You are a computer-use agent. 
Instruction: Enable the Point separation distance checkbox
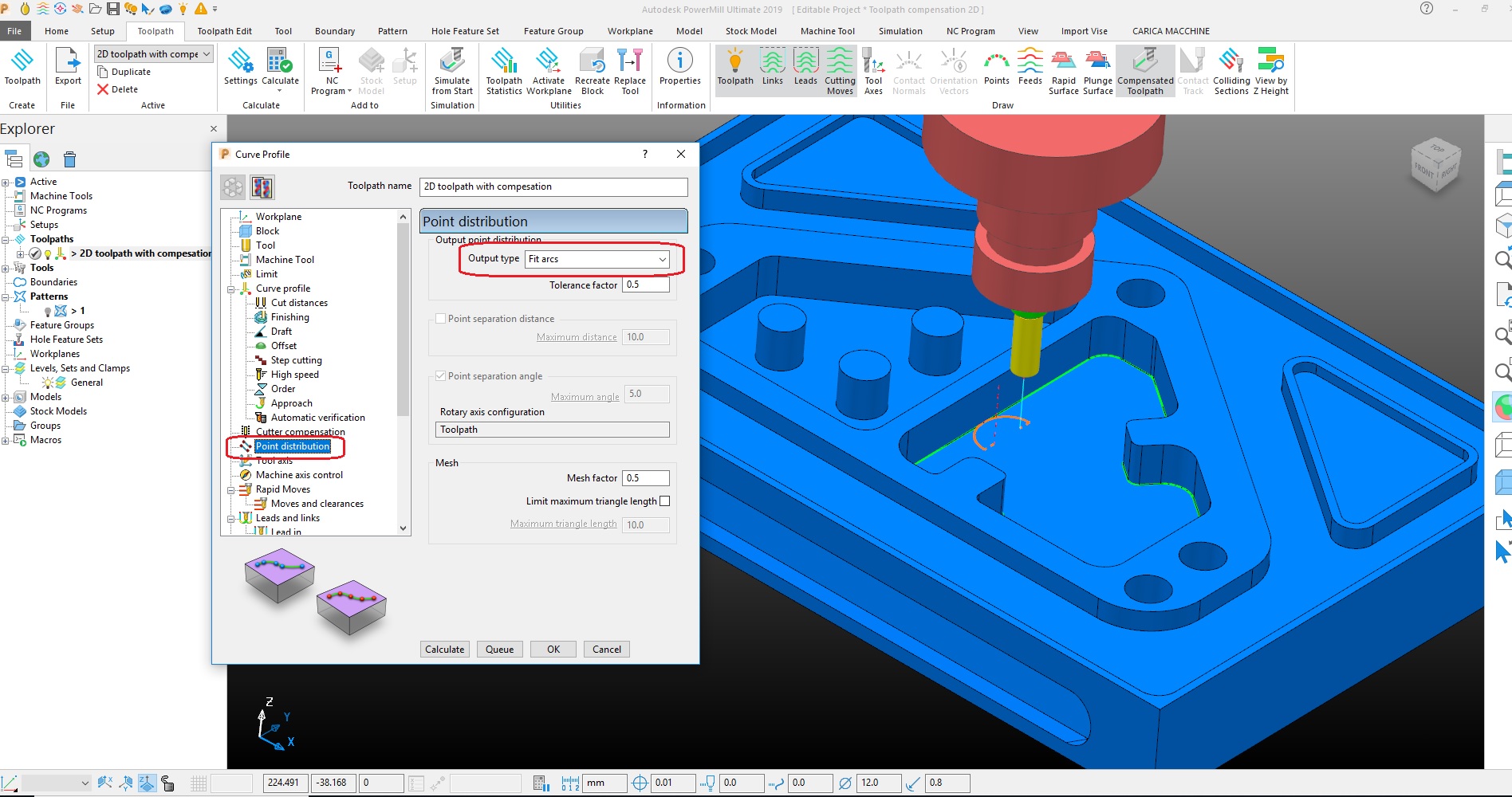click(x=440, y=318)
